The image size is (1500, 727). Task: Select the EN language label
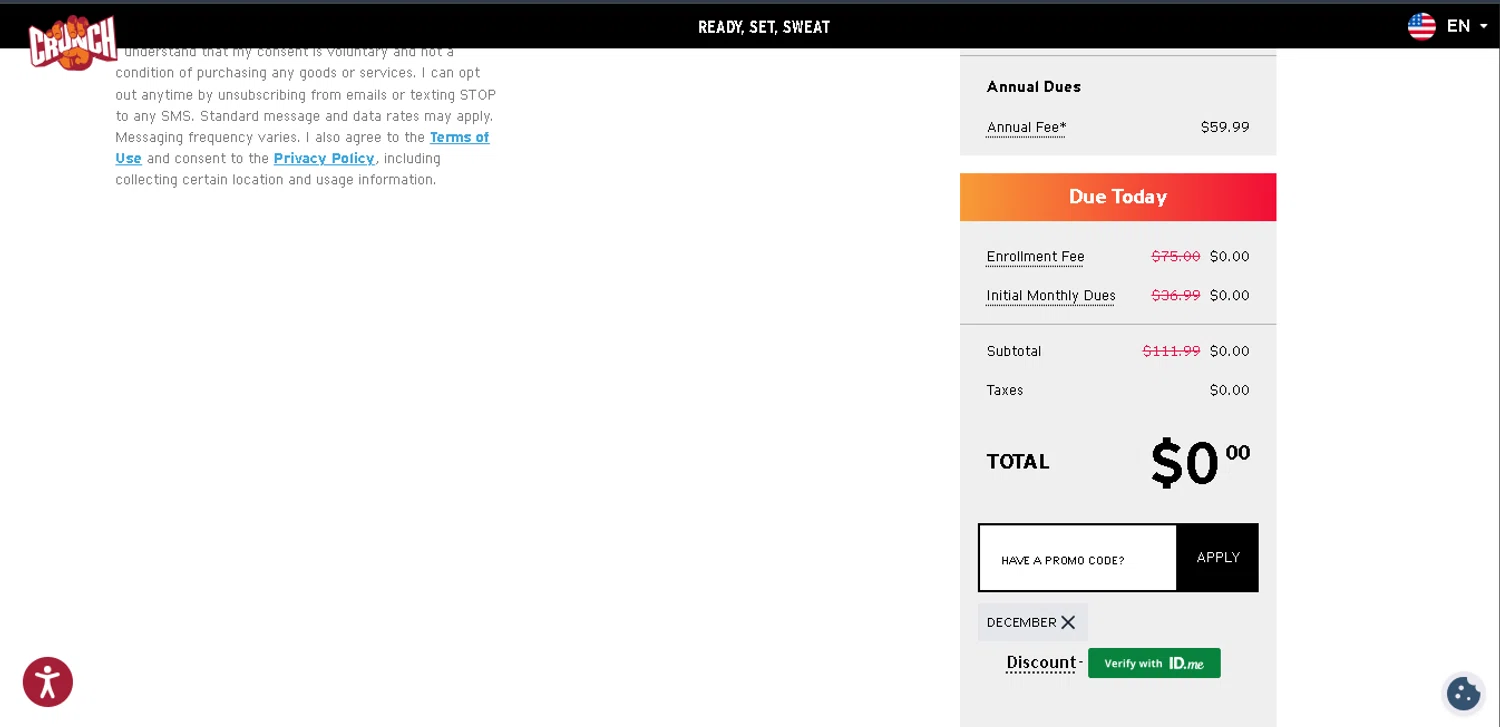pos(1458,27)
